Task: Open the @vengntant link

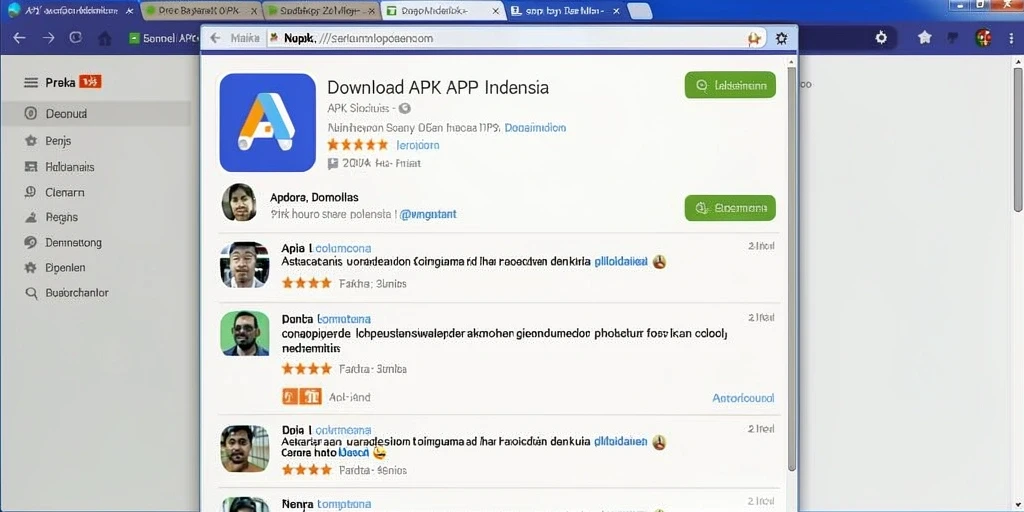Action: pyautogui.click(x=428, y=214)
